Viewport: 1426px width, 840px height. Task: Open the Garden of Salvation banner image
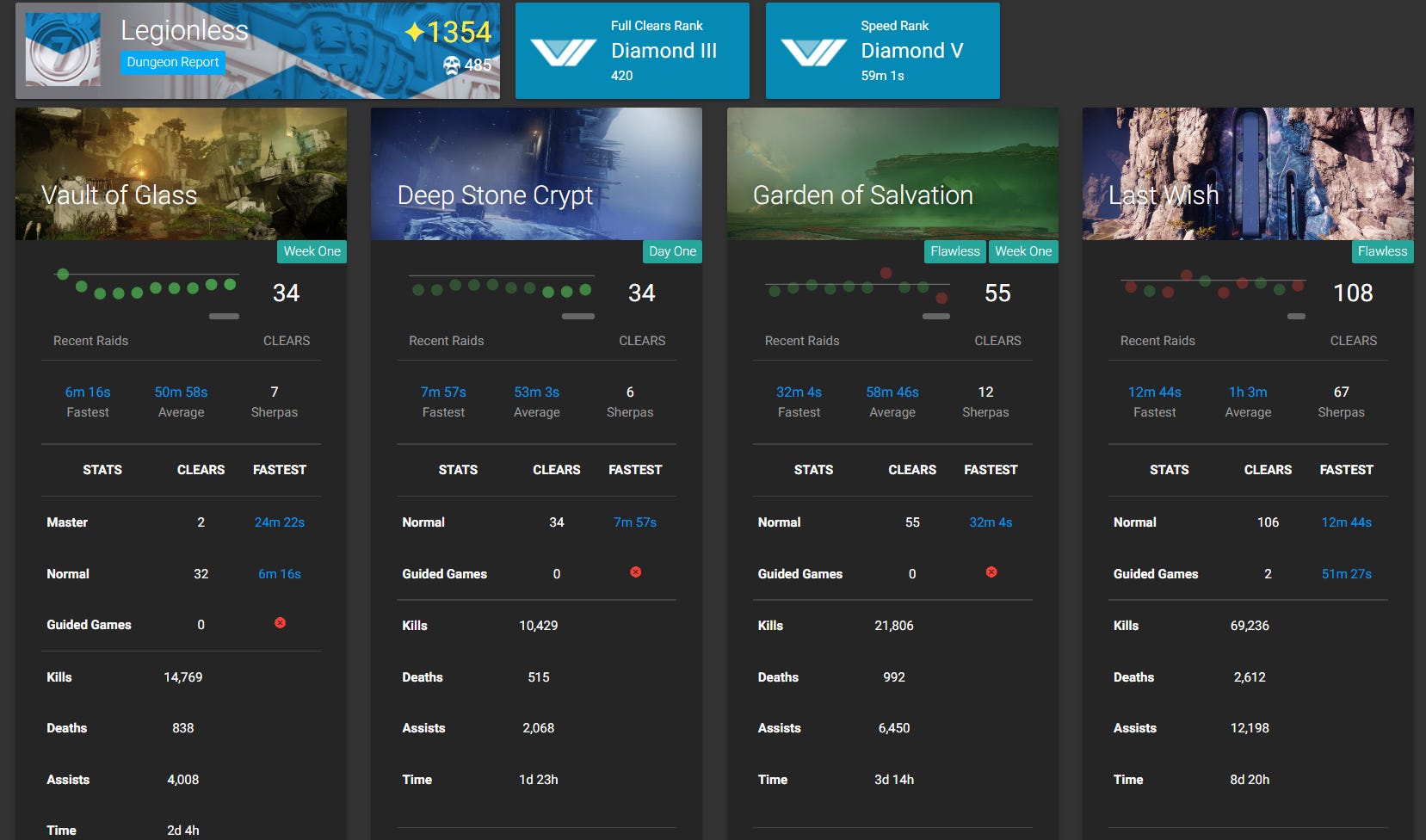point(892,174)
